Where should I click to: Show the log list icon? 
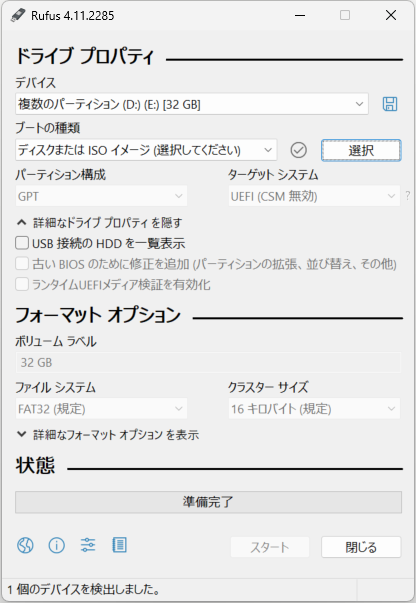point(119,545)
